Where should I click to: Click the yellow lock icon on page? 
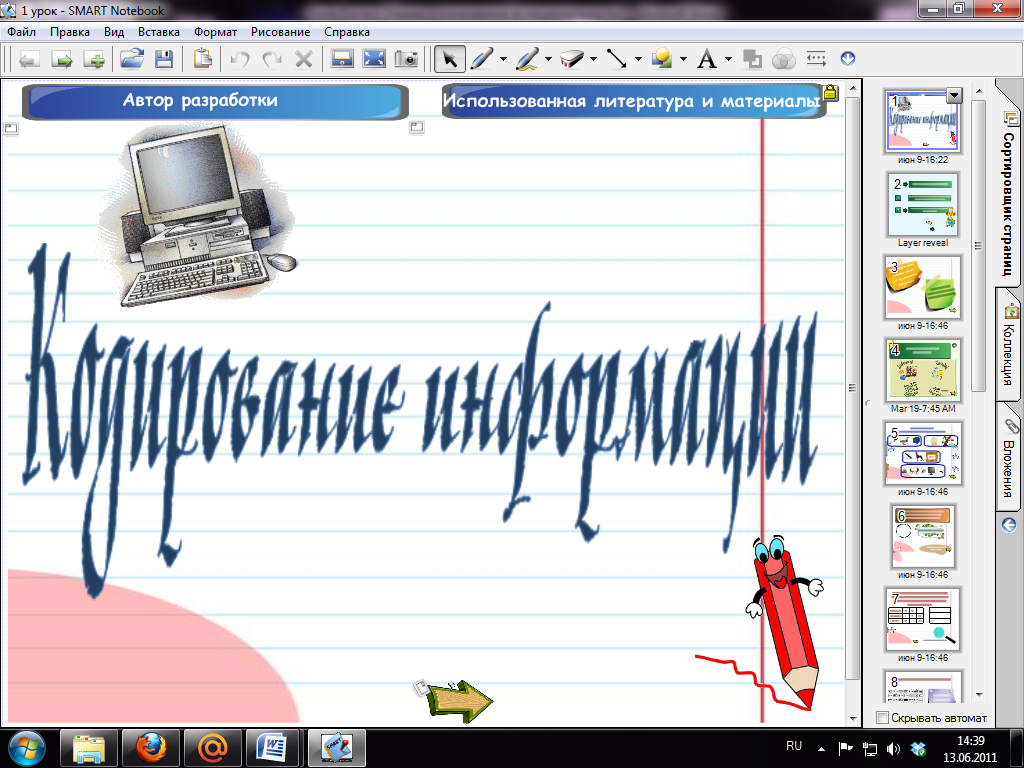click(830, 92)
